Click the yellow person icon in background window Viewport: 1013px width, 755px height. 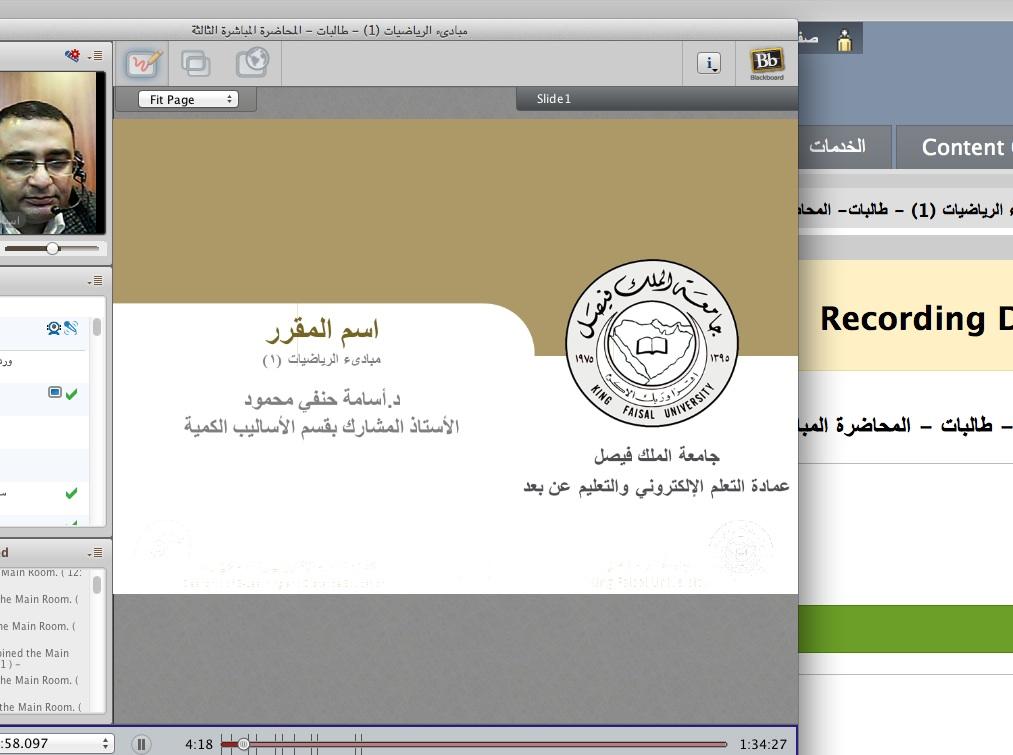tap(844, 41)
